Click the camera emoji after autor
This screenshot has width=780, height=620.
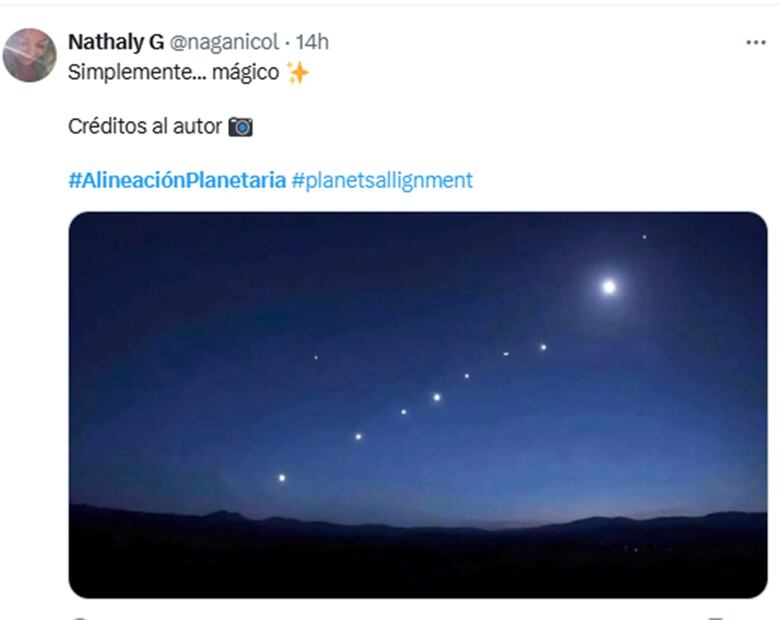(x=240, y=127)
